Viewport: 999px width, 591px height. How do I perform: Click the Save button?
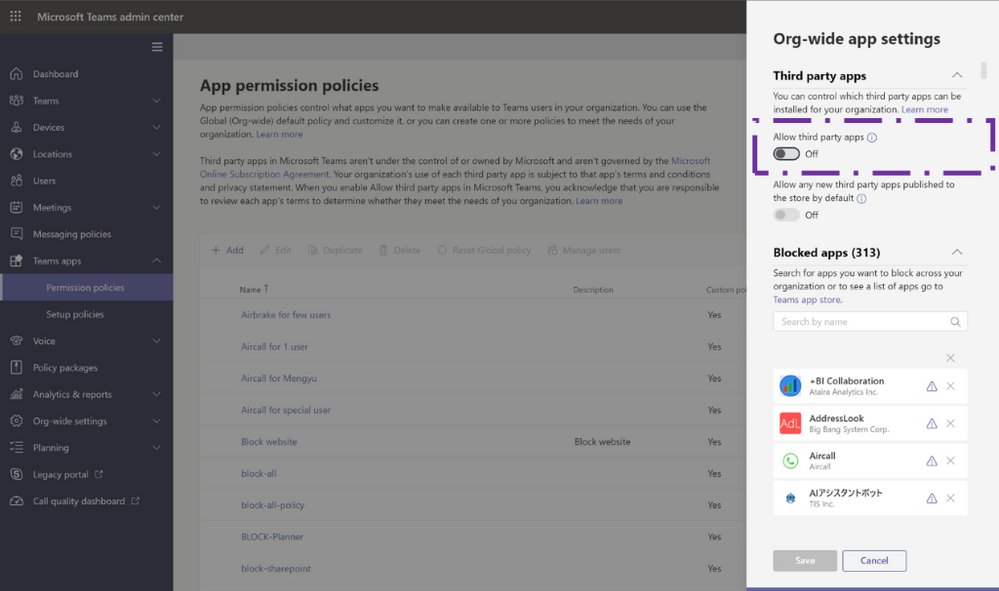(x=804, y=561)
